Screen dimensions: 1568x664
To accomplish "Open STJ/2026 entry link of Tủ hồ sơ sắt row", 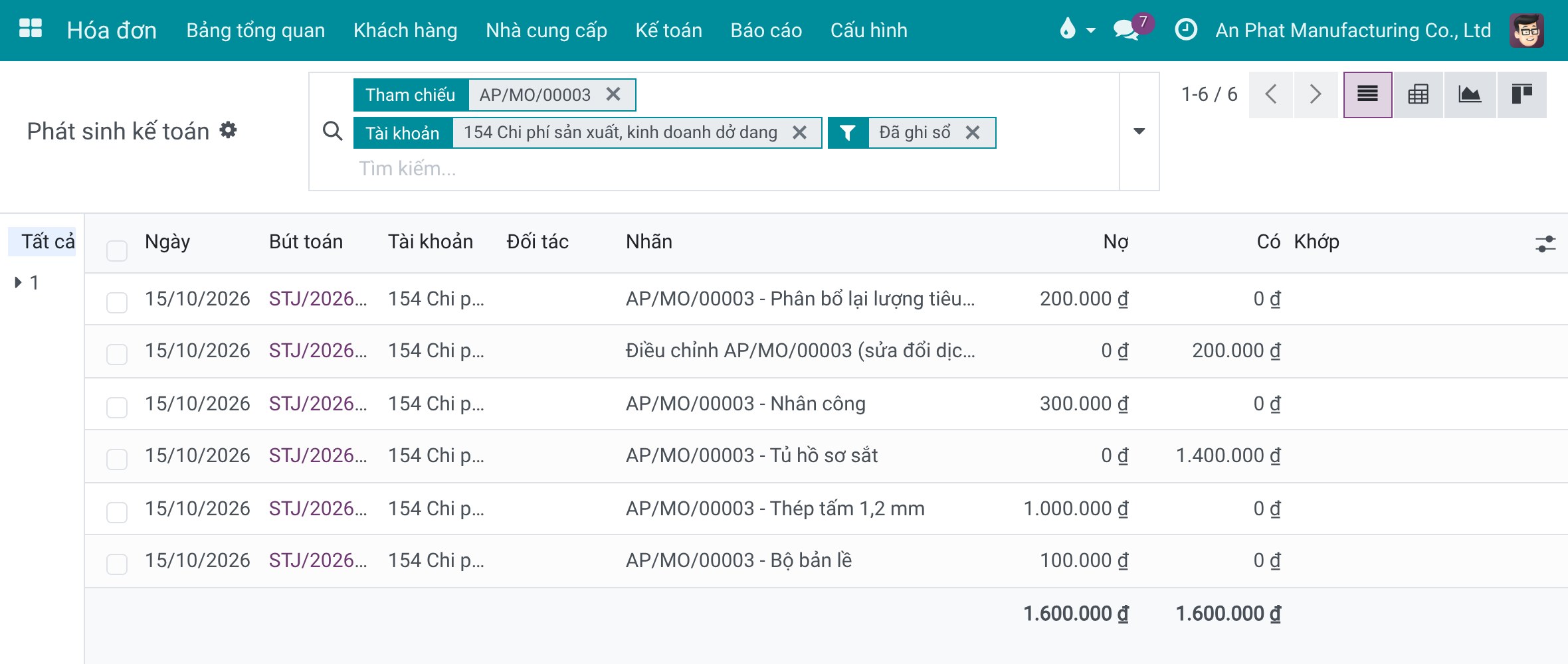I will 318,456.
